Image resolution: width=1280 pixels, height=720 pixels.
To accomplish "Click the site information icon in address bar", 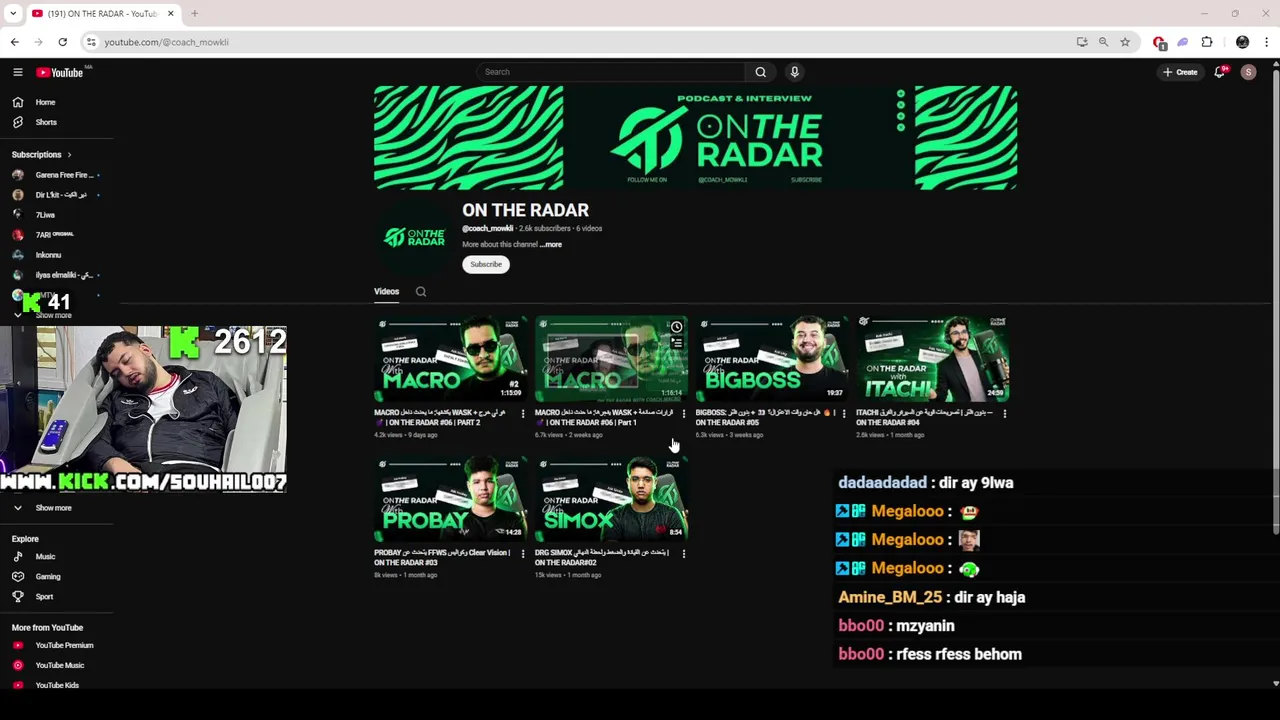I will point(91,42).
